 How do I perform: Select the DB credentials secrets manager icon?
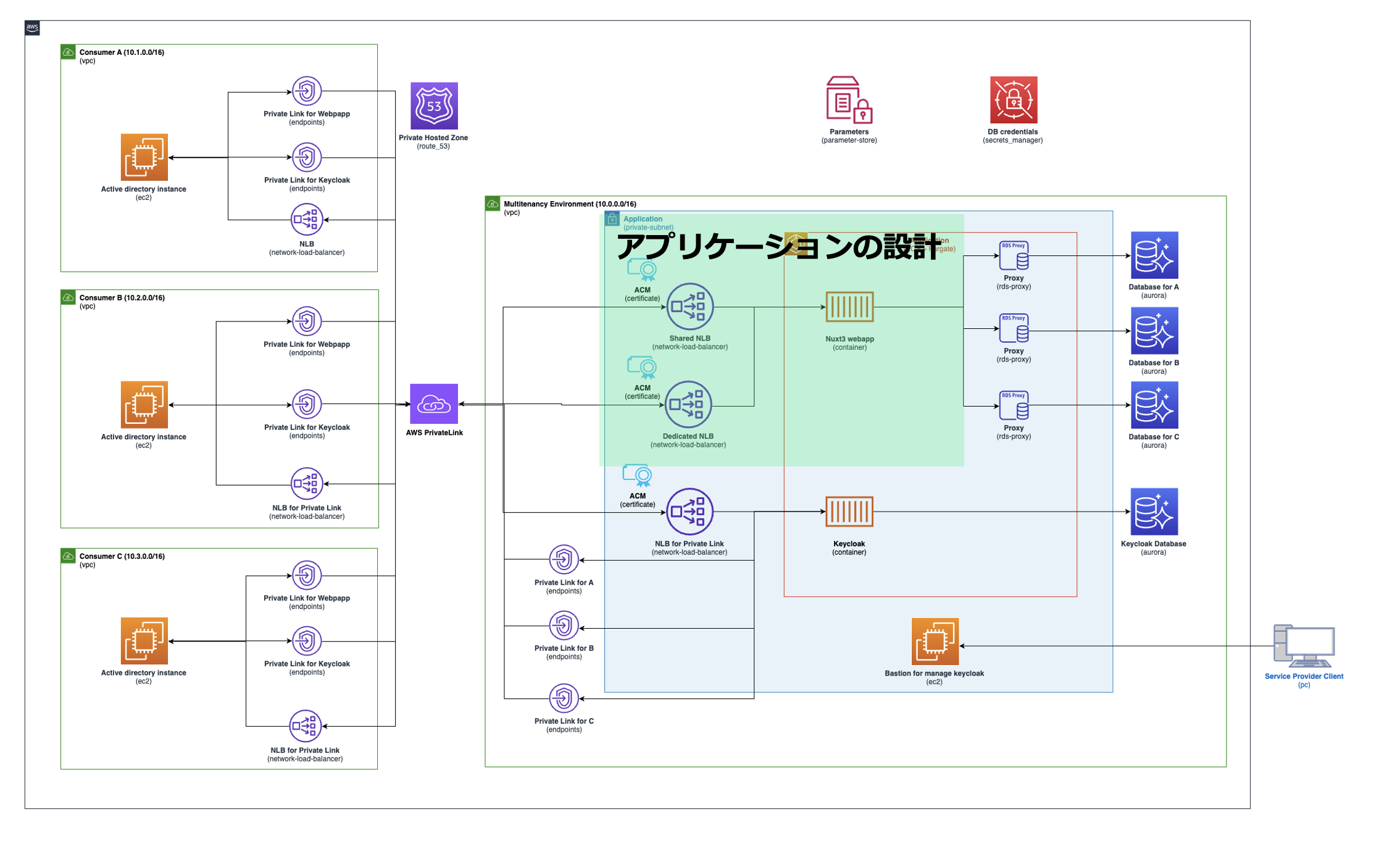tap(1013, 100)
